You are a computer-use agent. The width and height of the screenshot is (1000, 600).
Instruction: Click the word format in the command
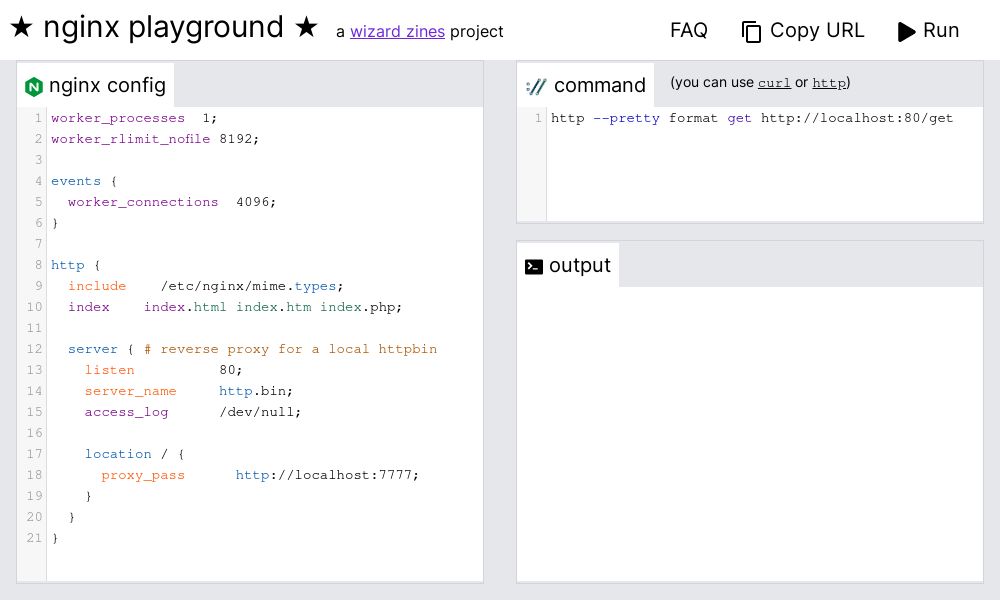(693, 119)
